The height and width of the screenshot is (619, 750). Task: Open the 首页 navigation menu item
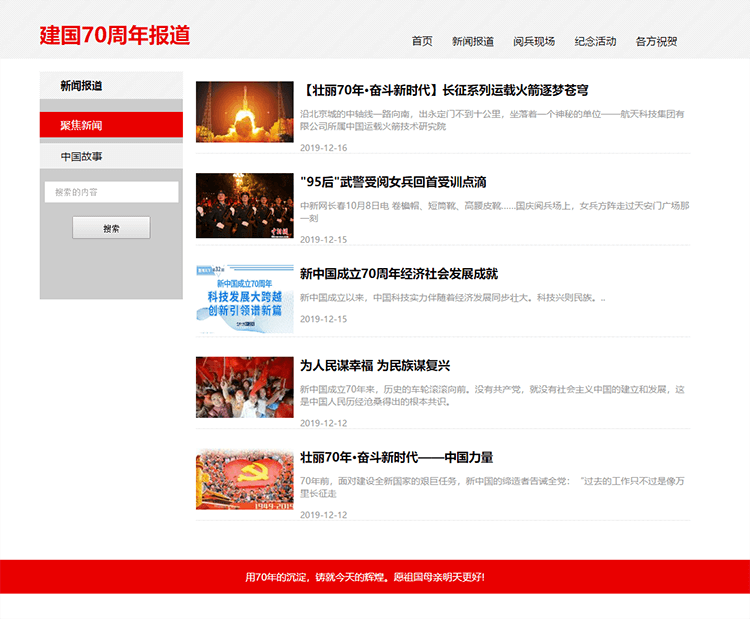tap(422, 41)
